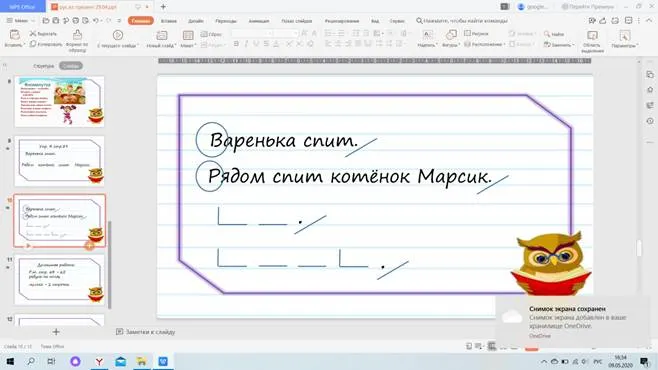This screenshot has height=370, width=658.
Task: Toggle Italic formatting button
Action: point(246,44)
